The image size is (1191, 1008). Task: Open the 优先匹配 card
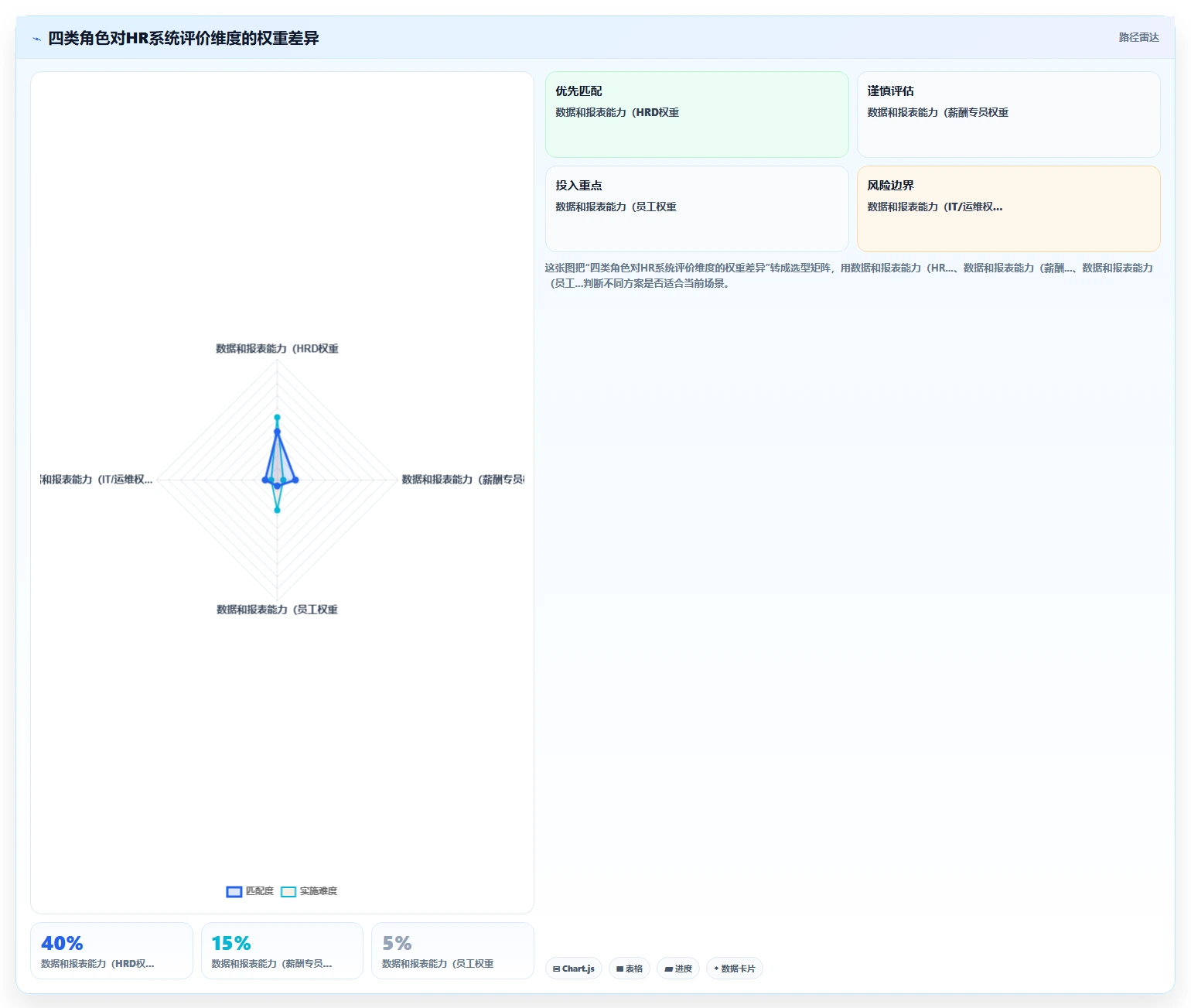pyautogui.click(x=697, y=114)
